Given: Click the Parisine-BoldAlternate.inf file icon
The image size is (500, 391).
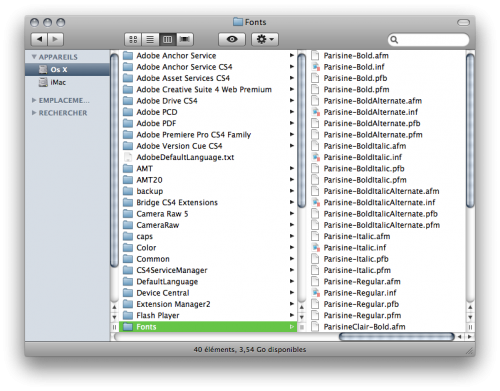Looking at the screenshot, I should click(x=315, y=112).
